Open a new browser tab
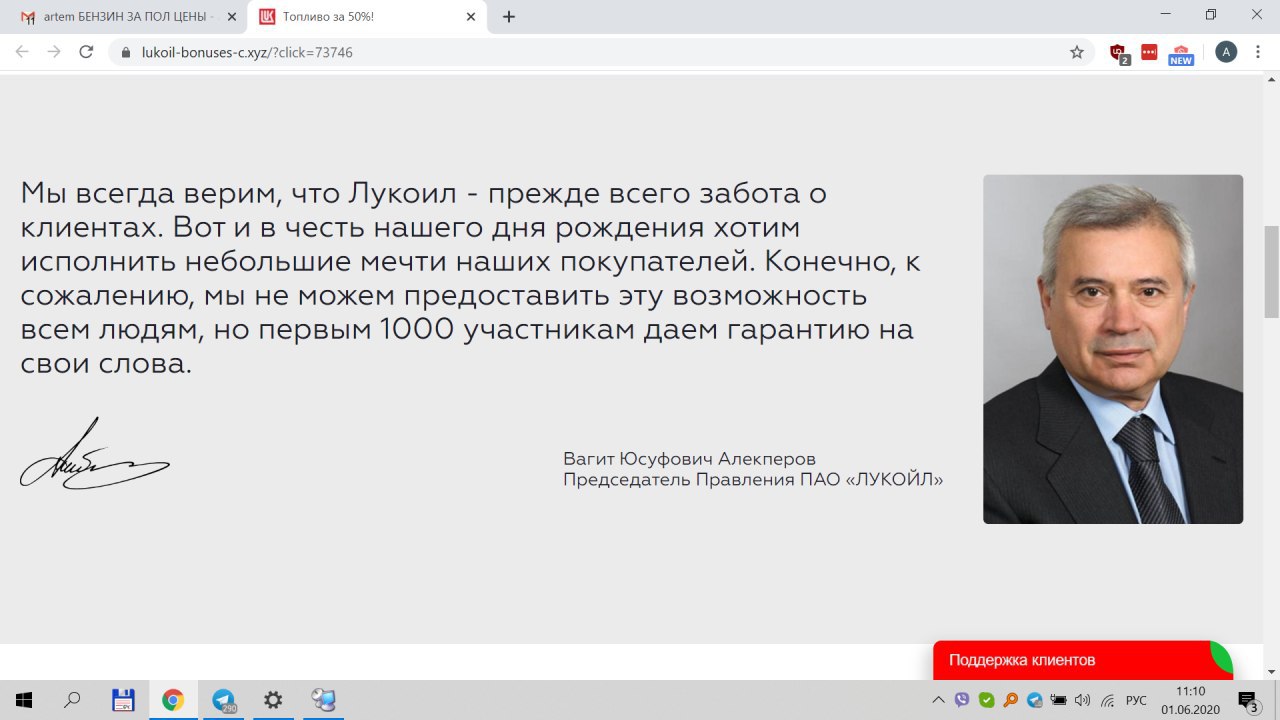This screenshot has height=720, width=1280. [x=509, y=17]
